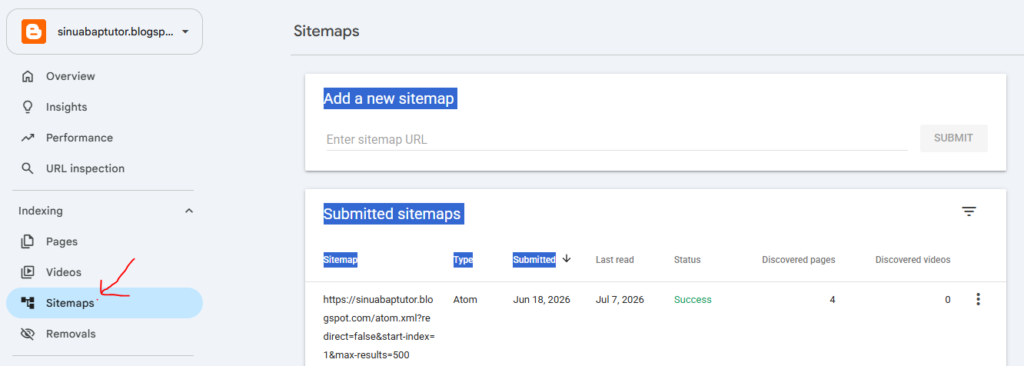Viewport: 1024px width, 366px height.
Task: Click the Sitemaps page title
Action: click(x=326, y=31)
